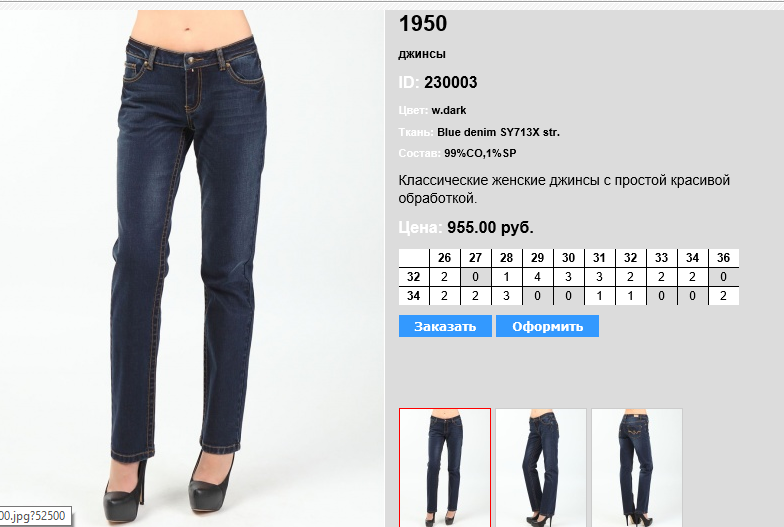The width and height of the screenshot is (784, 527).
Task: Select size 31 length 32 cell
Action: (x=600, y=277)
